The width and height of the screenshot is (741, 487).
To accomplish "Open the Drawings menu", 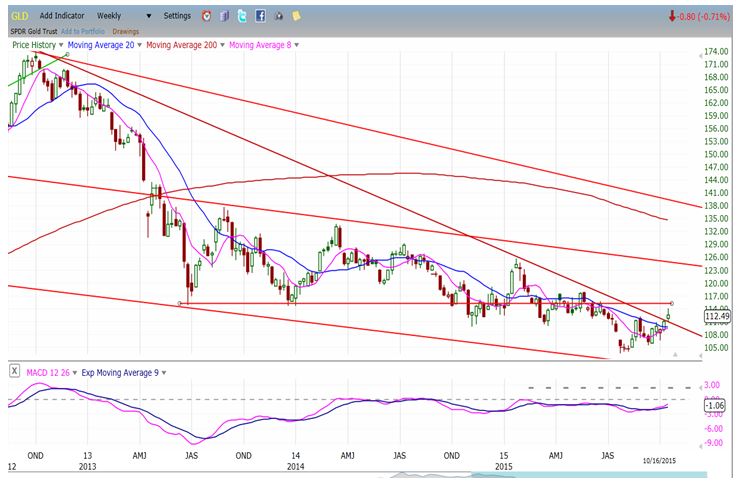I will pos(126,32).
